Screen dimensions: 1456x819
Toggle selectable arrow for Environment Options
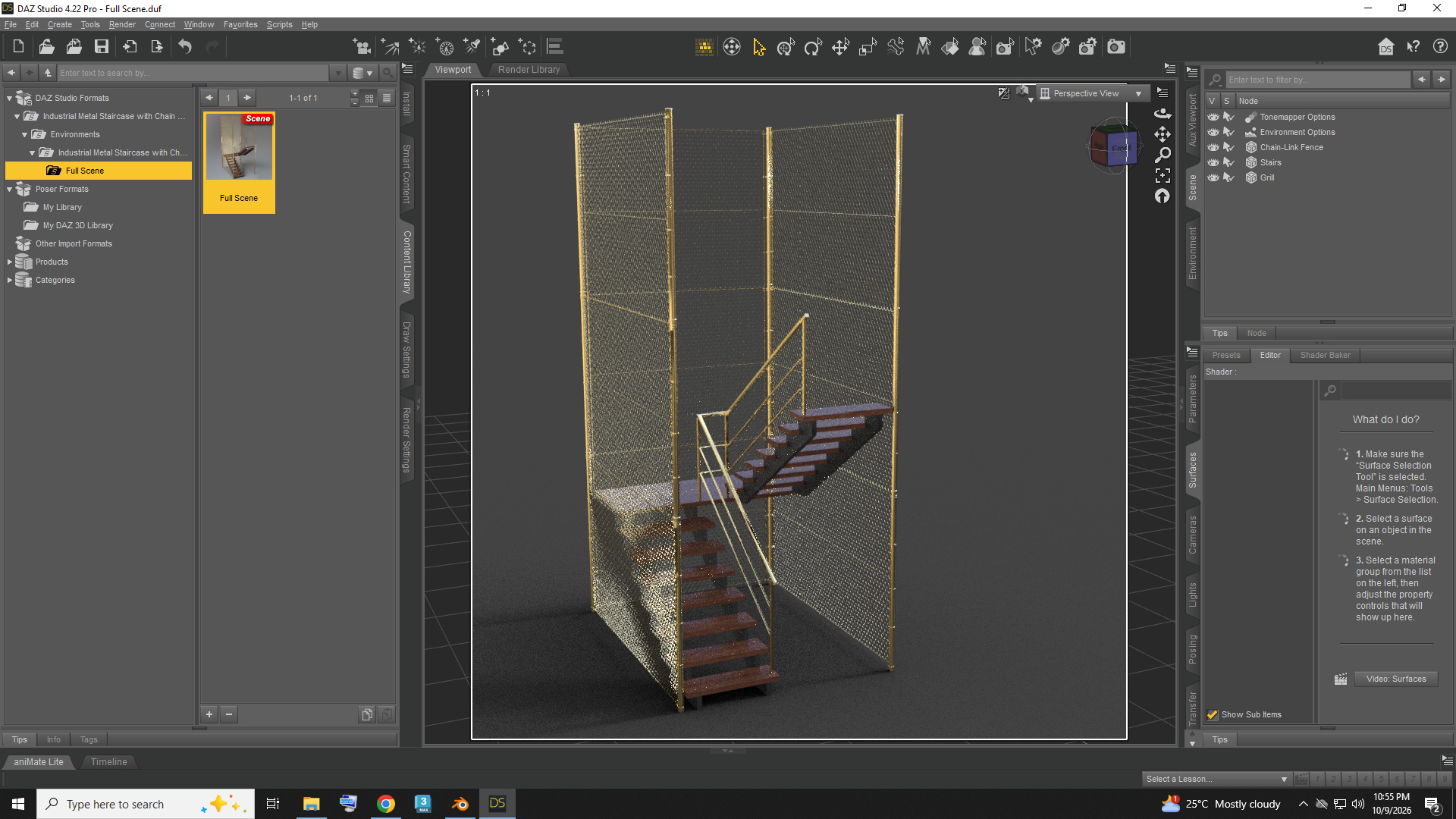pos(1229,132)
